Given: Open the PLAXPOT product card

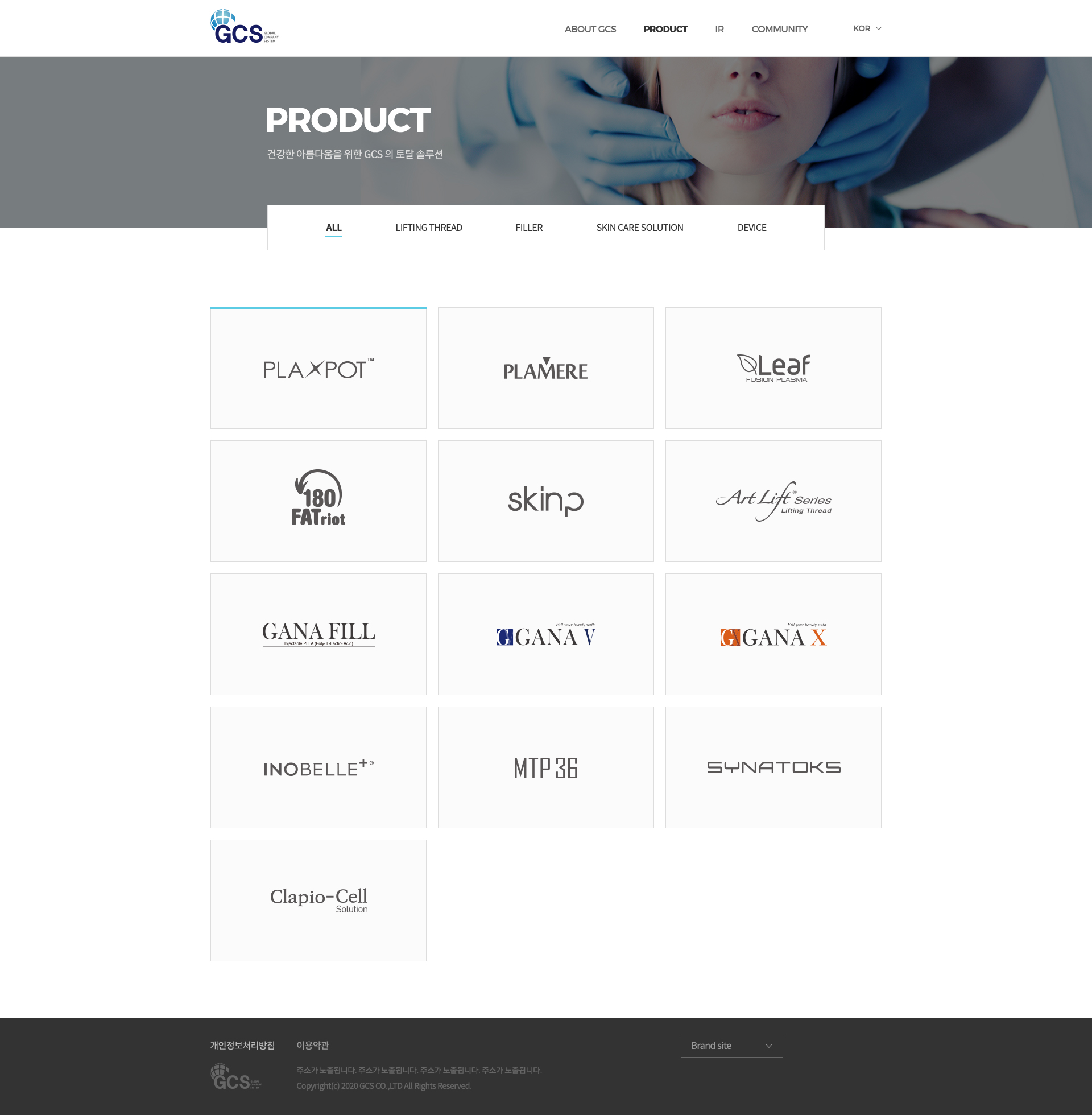Looking at the screenshot, I should pos(318,368).
